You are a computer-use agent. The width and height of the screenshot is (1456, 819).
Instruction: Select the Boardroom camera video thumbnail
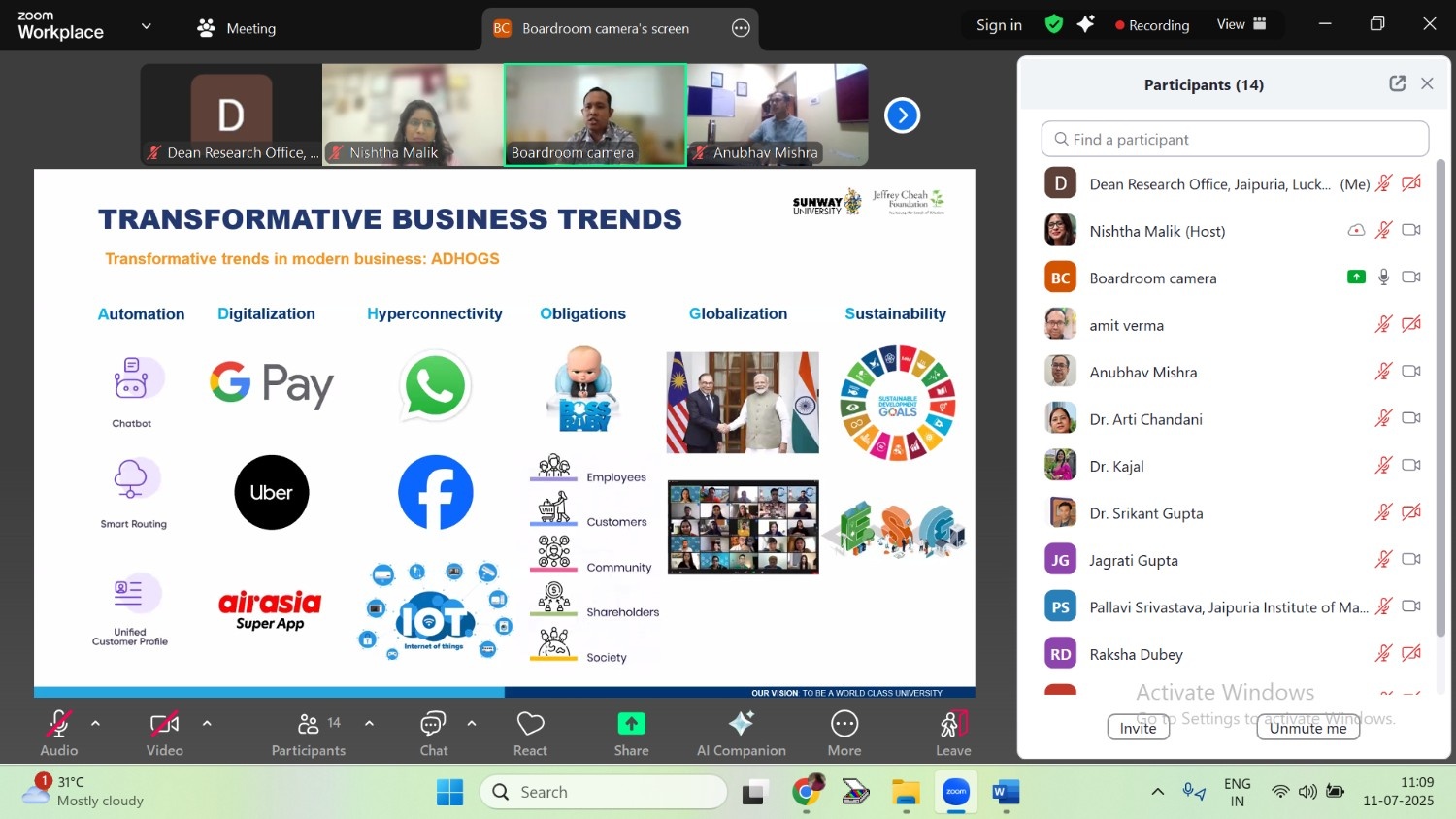pyautogui.click(x=595, y=115)
